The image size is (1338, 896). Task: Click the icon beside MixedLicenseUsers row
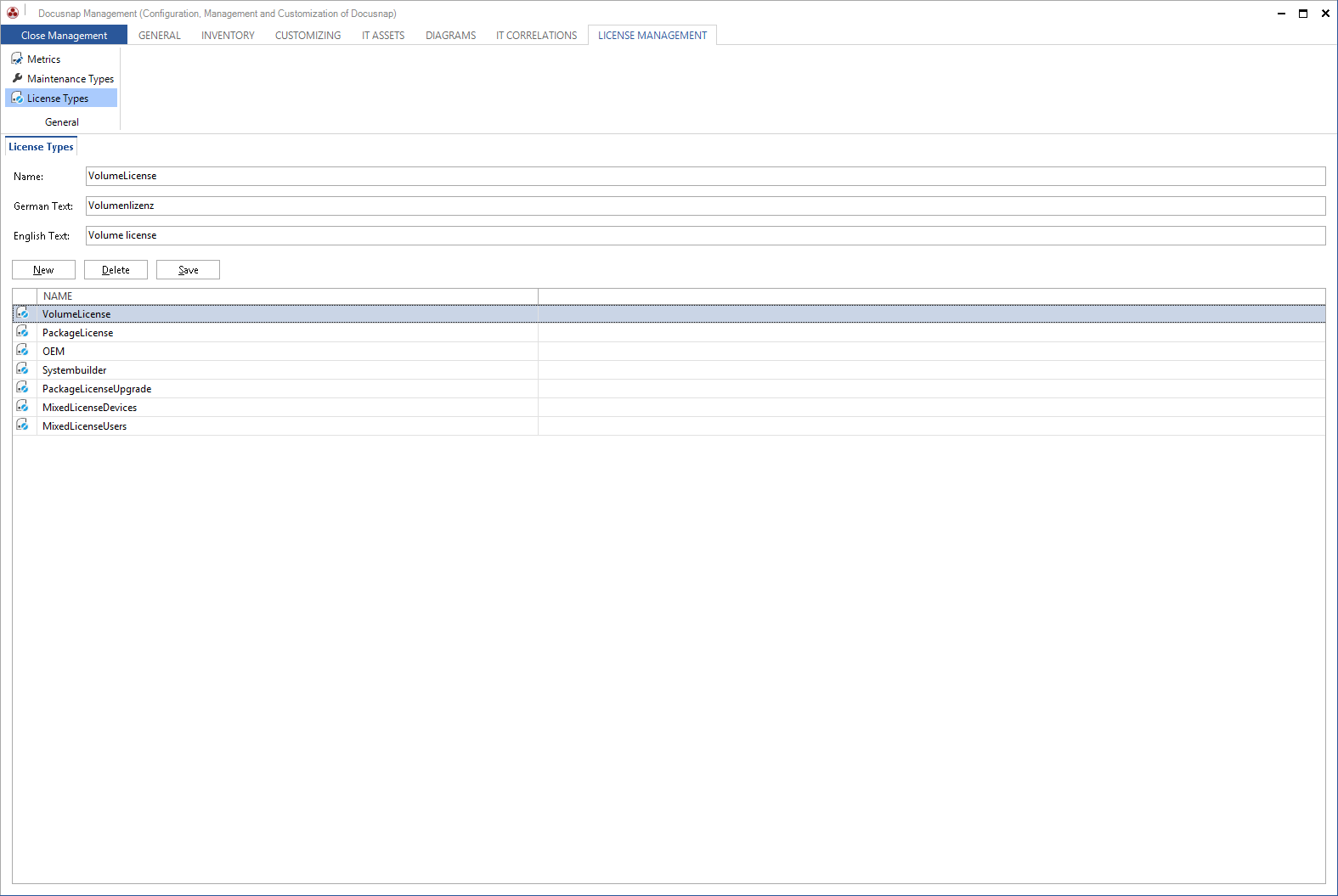pyautogui.click(x=23, y=425)
